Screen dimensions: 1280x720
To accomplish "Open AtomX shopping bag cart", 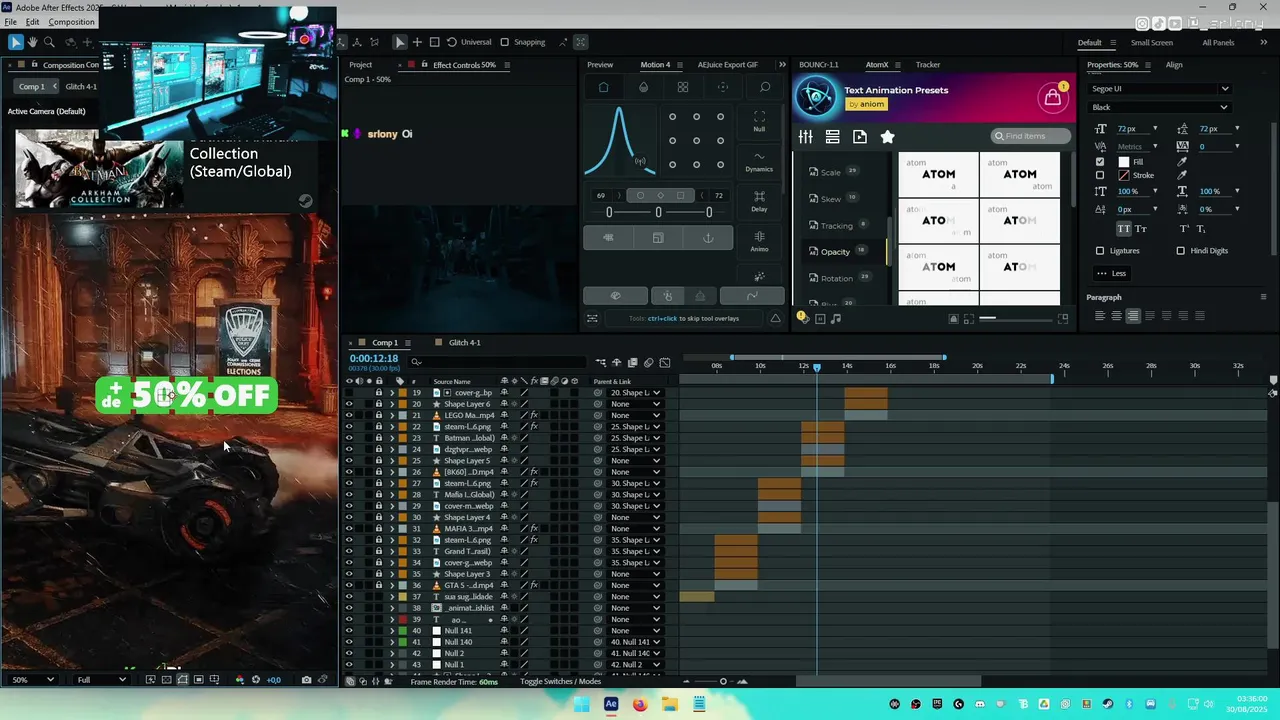I will point(1052,97).
